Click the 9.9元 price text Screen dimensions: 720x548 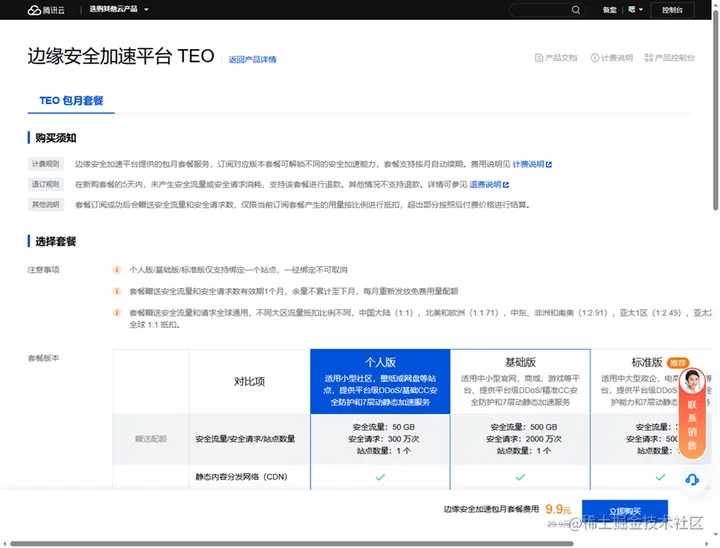[x=558, y=509]
